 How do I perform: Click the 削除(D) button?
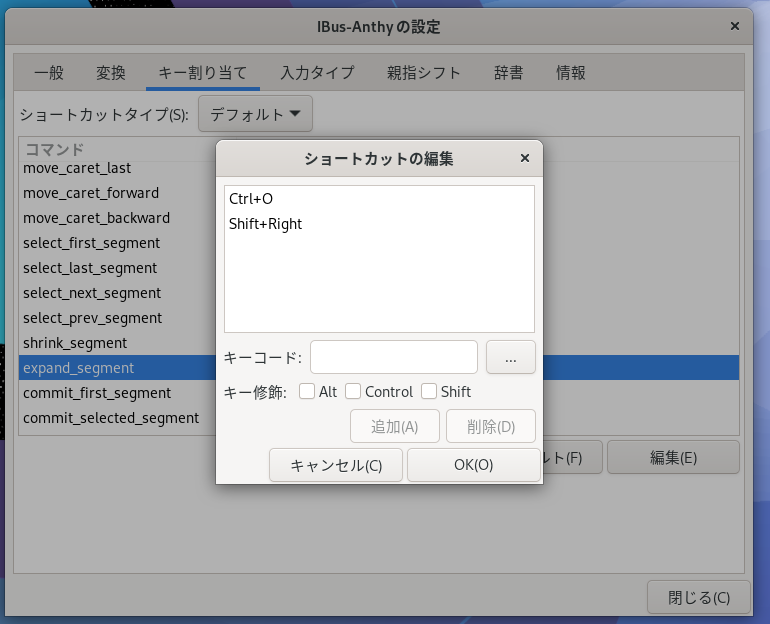point(491,426)
